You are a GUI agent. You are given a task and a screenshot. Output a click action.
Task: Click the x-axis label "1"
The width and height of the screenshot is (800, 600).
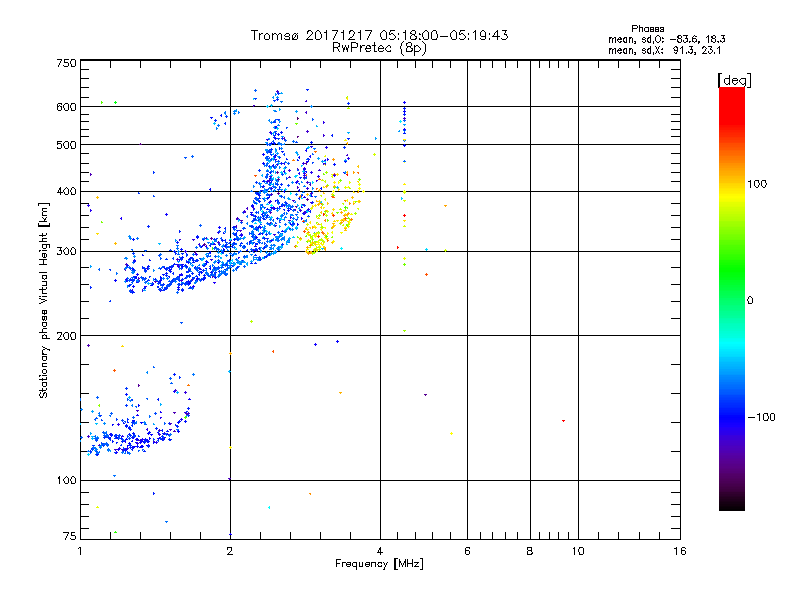80,551
